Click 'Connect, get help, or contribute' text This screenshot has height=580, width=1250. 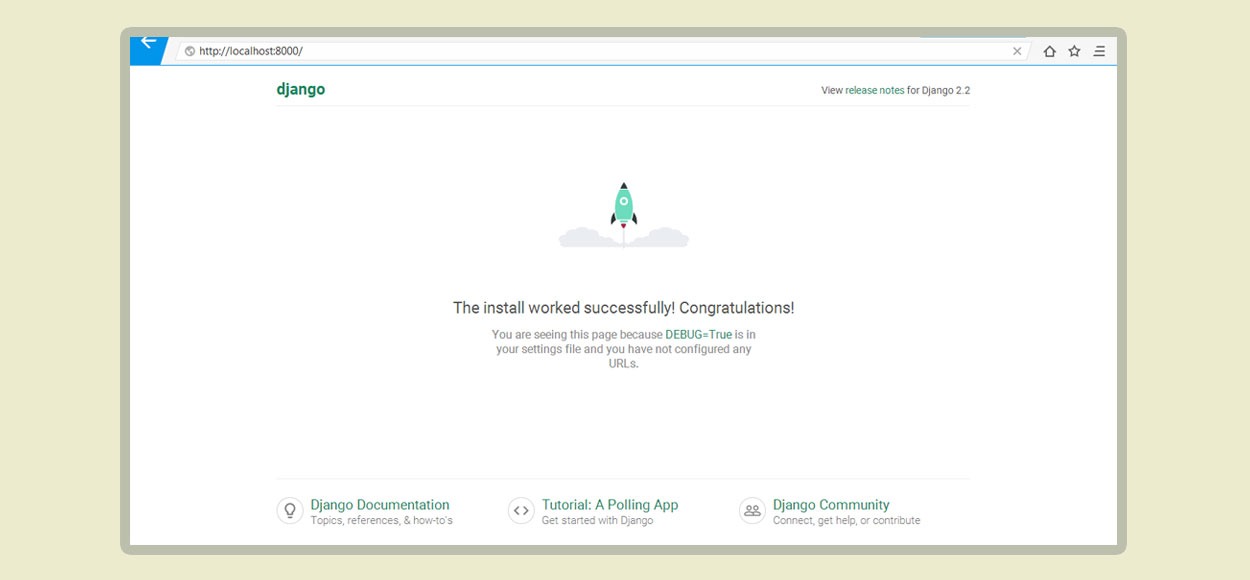[846, 521]
